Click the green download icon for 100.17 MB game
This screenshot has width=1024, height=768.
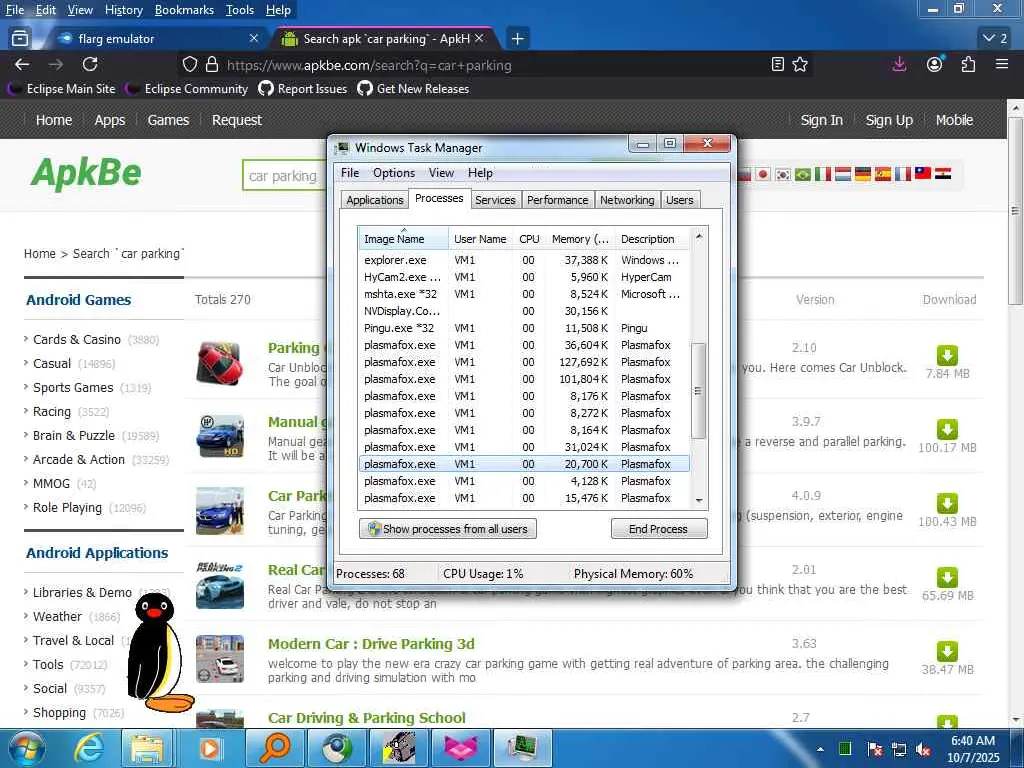(x=947, y=429)
